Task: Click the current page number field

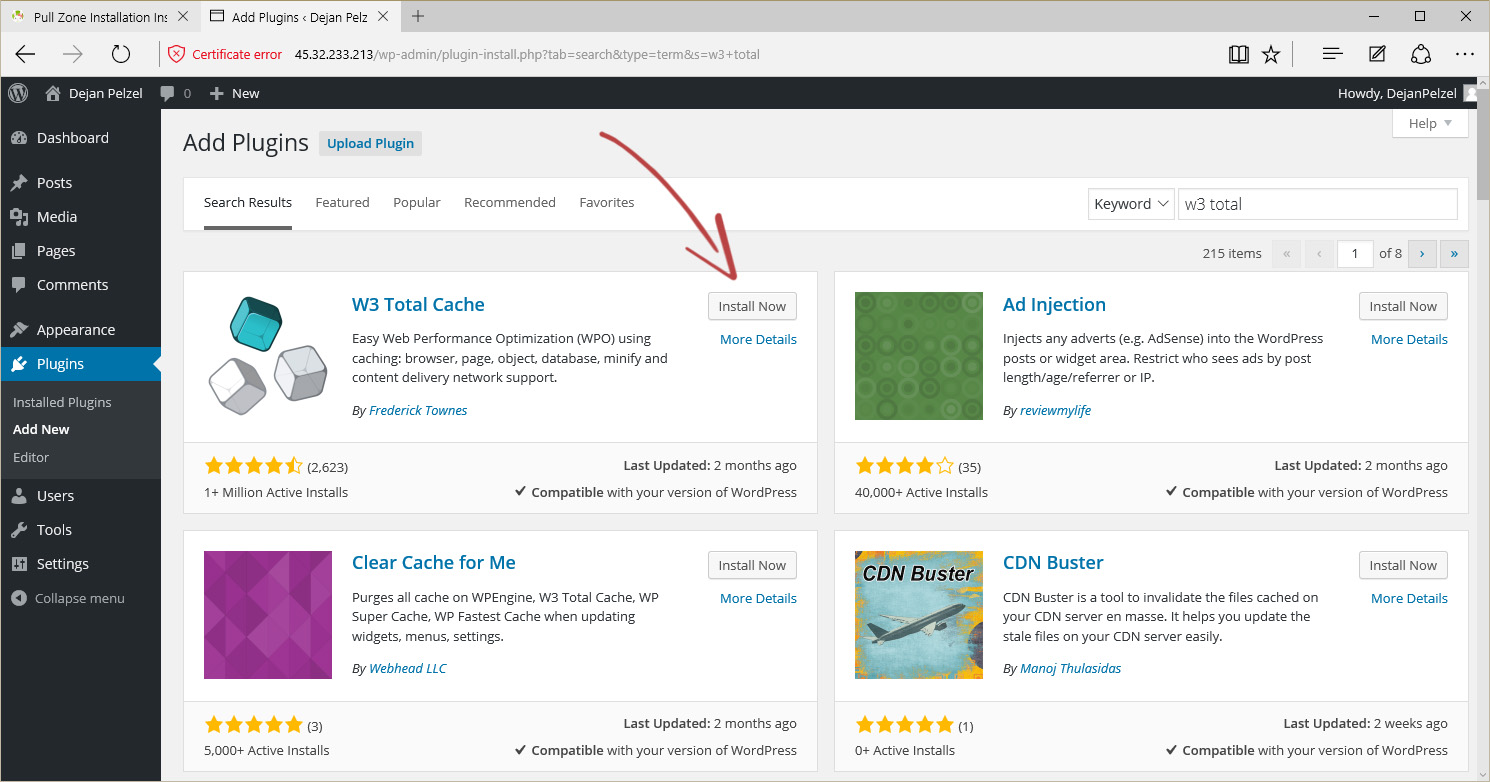Action: tap(1355, 253)
